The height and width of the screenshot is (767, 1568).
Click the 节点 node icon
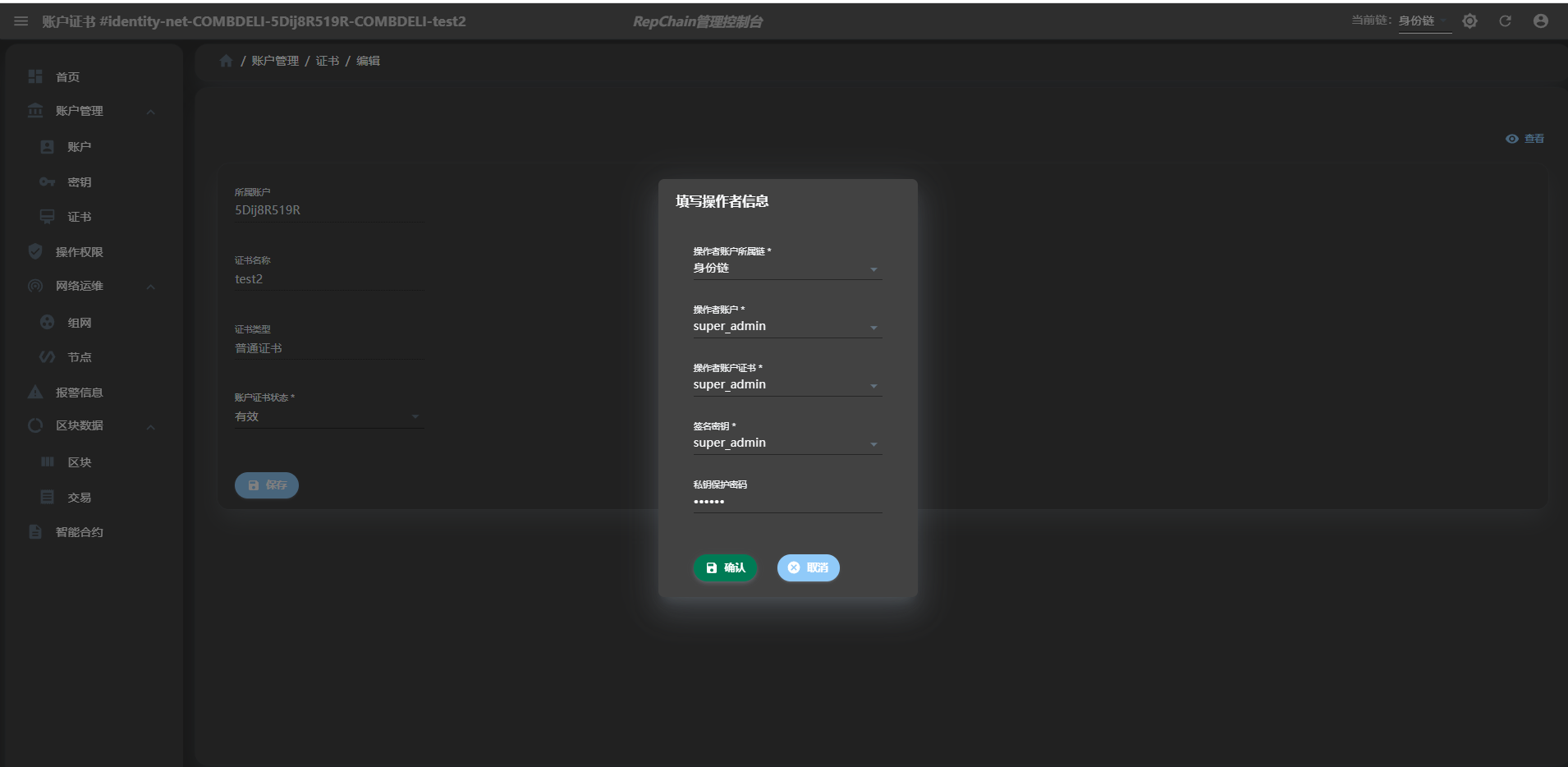tap(47, 357)
